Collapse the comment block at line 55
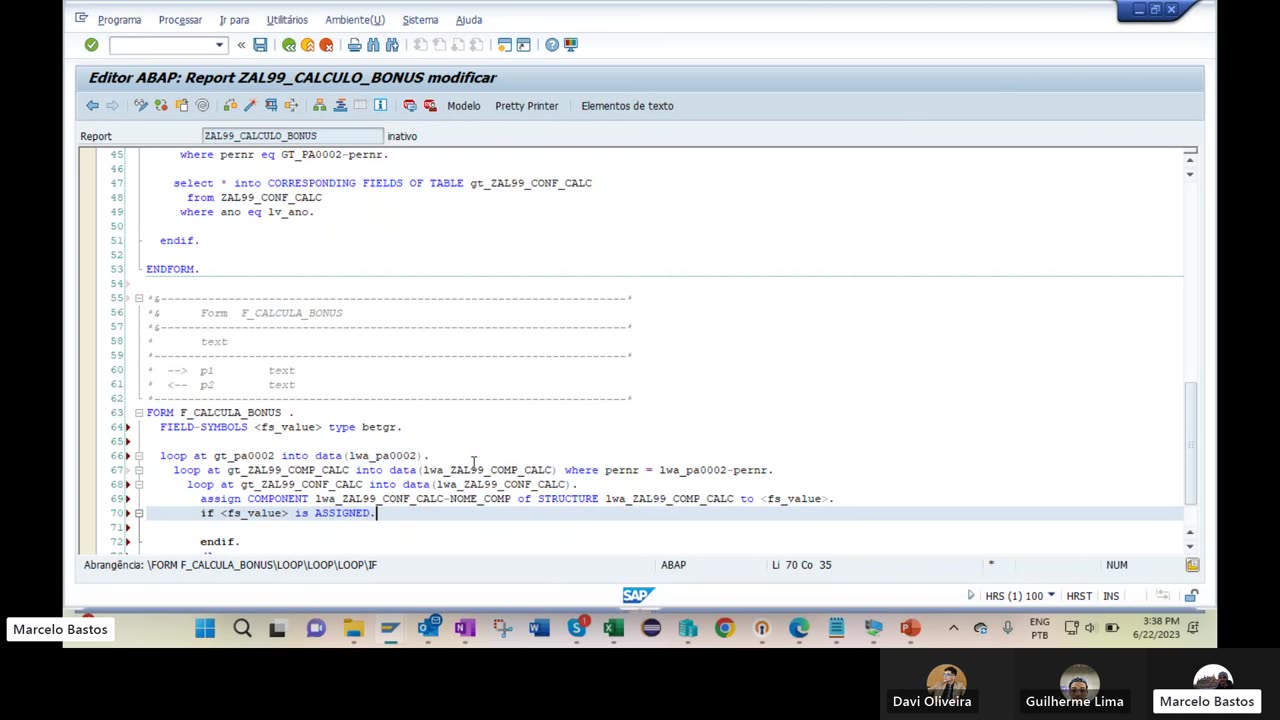This screenshot has width=1280, height=720. [139, 298]
